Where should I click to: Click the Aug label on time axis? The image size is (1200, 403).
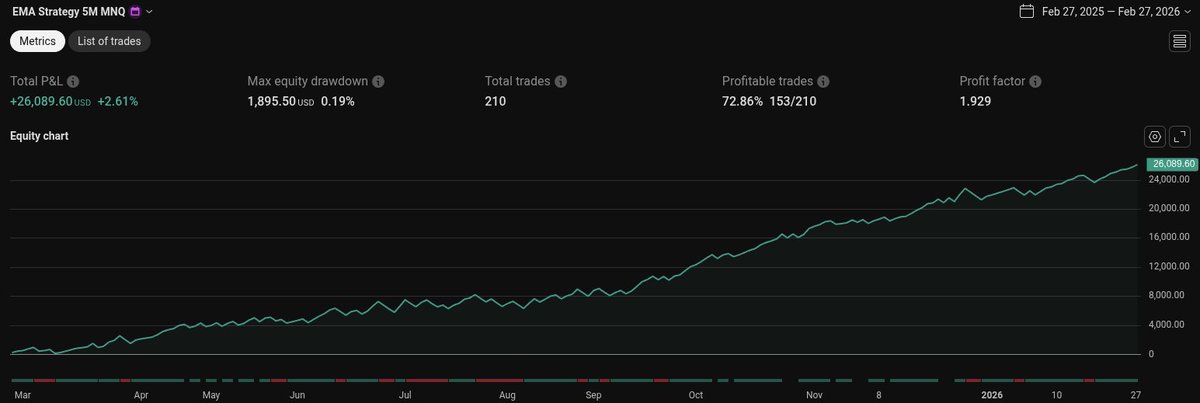point(508,395)
